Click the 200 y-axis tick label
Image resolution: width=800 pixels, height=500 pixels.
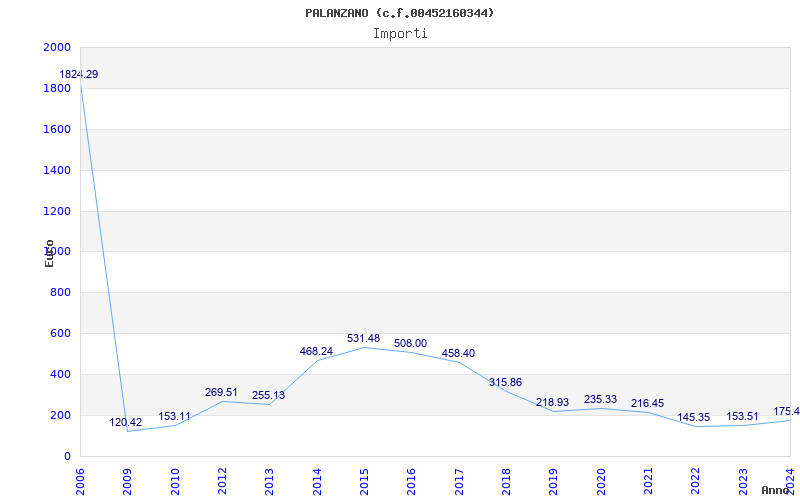[x=60, y=415]
